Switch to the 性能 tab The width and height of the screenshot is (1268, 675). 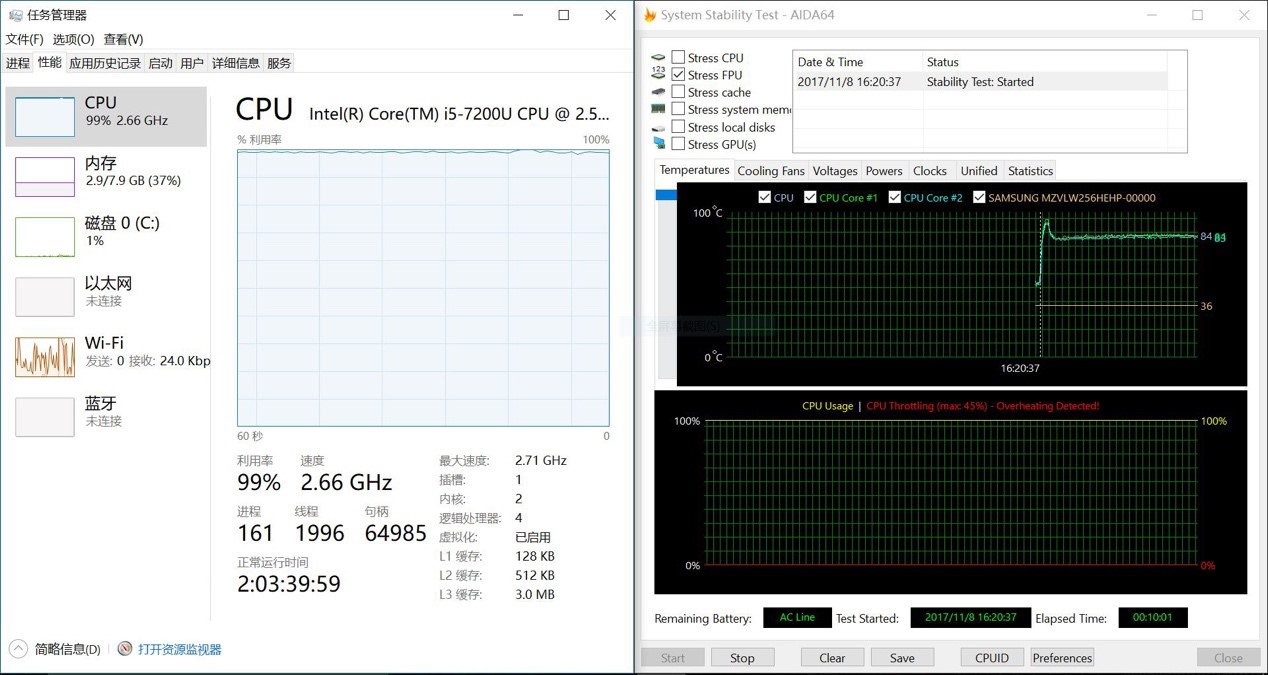tap(50, 62)
